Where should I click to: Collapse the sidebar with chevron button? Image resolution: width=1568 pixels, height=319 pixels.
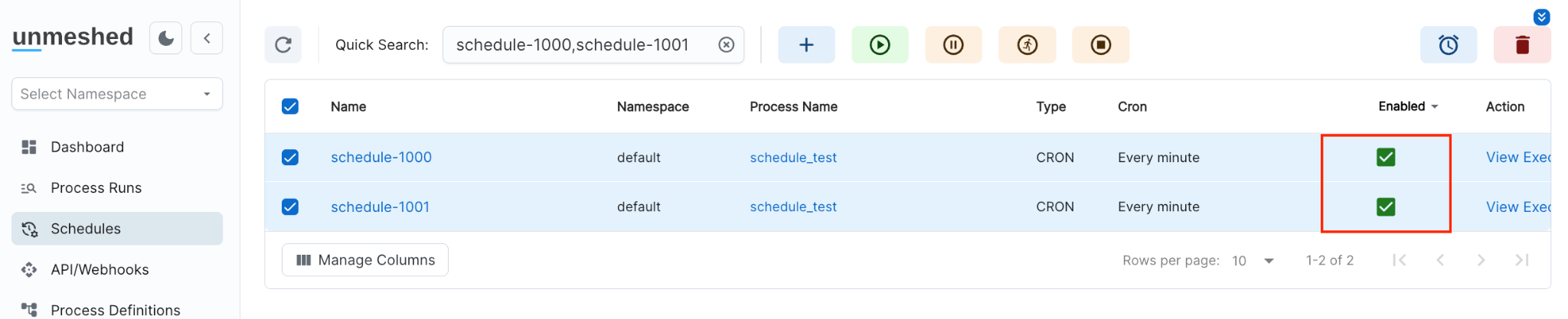coord(207,38)
